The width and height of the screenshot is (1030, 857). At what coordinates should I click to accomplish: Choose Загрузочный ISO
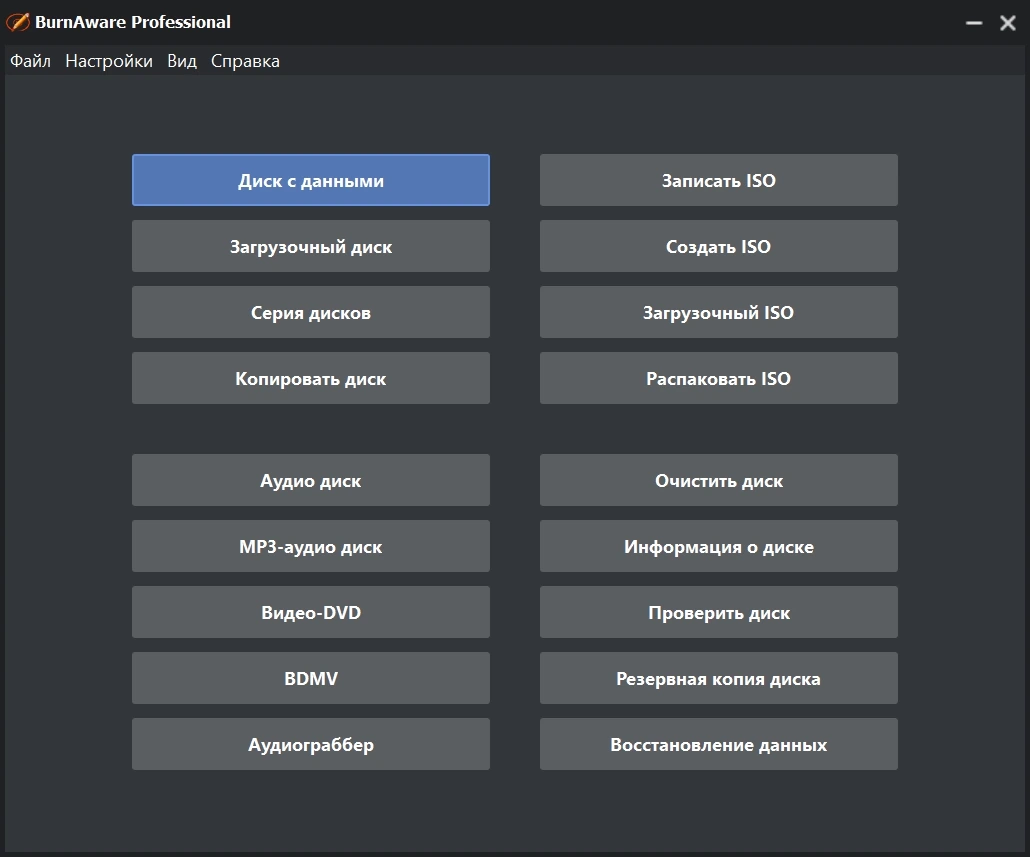pyautogui.click(x=719, y=312)
